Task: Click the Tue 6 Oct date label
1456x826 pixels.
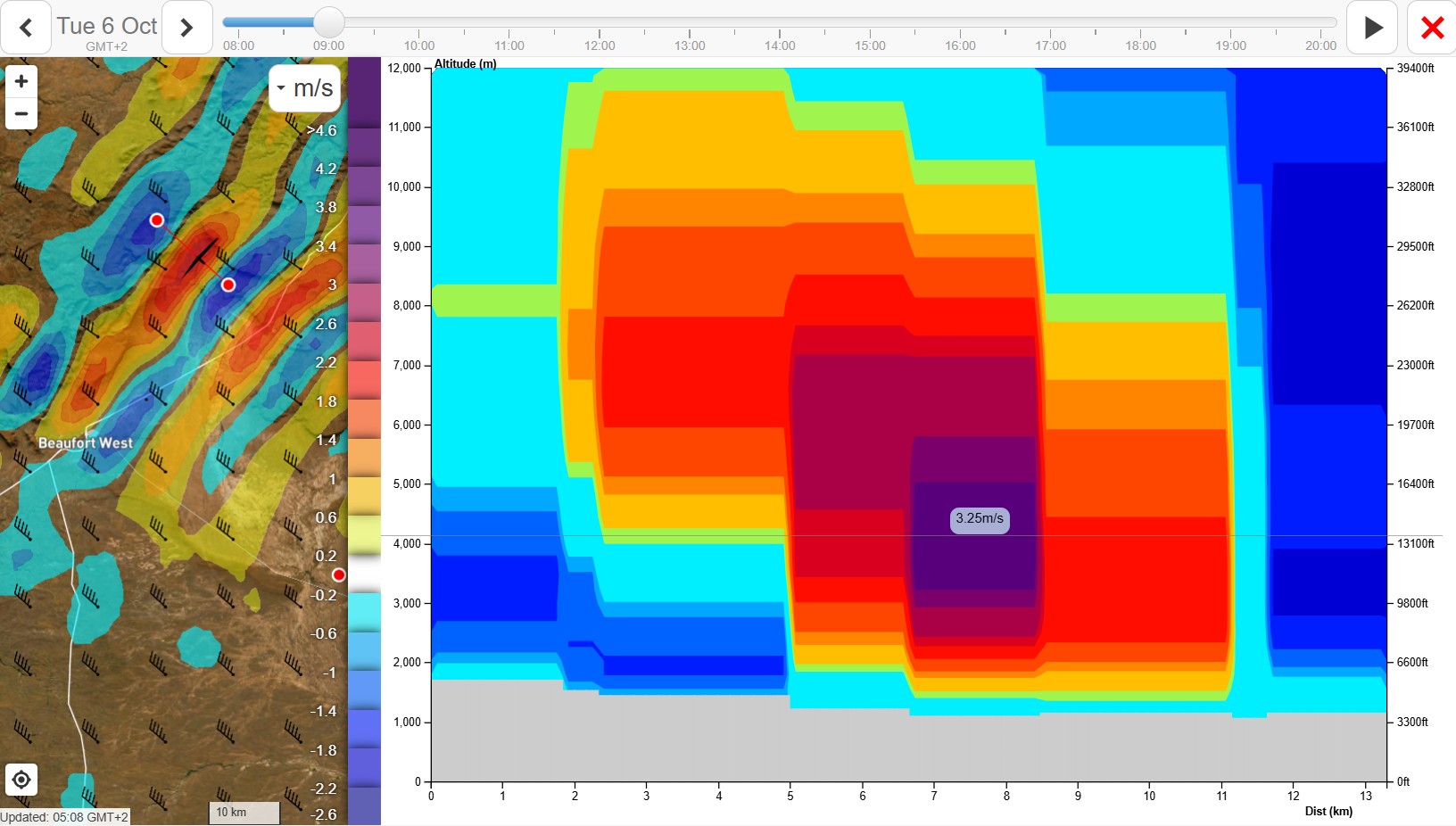Action: (x=107, y=26)
